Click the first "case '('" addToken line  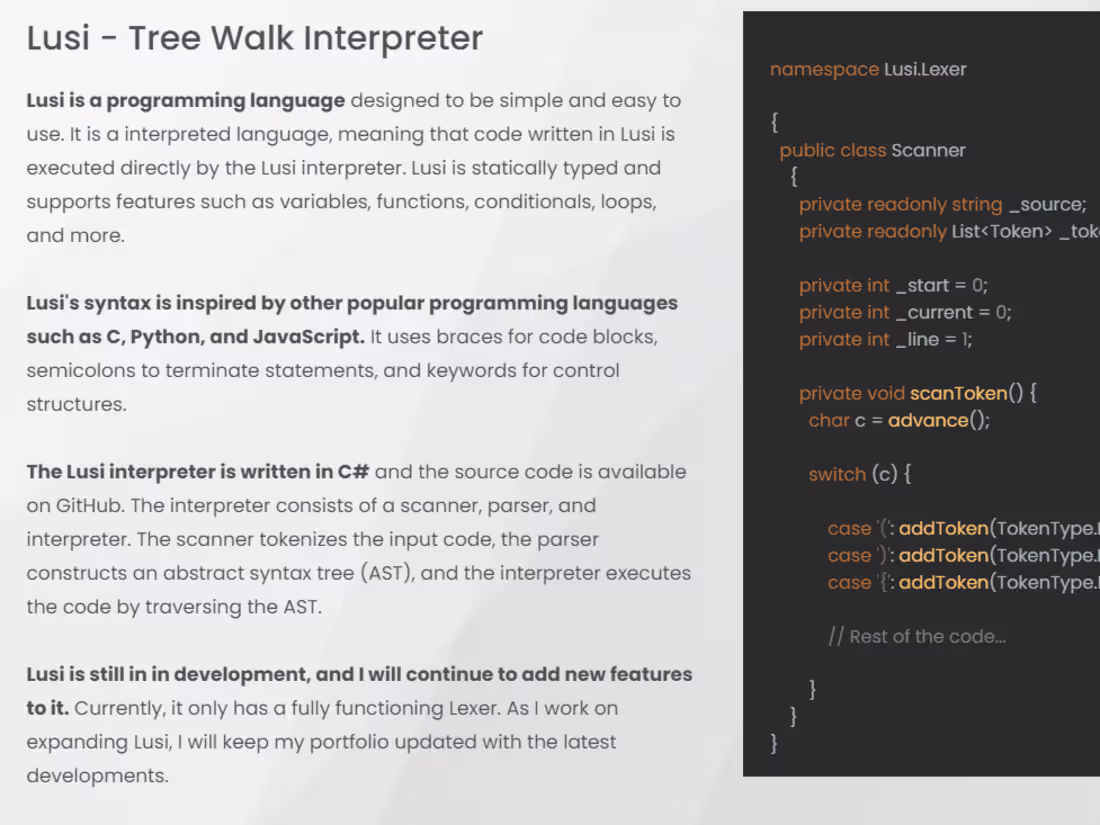(x=964, y=528)
